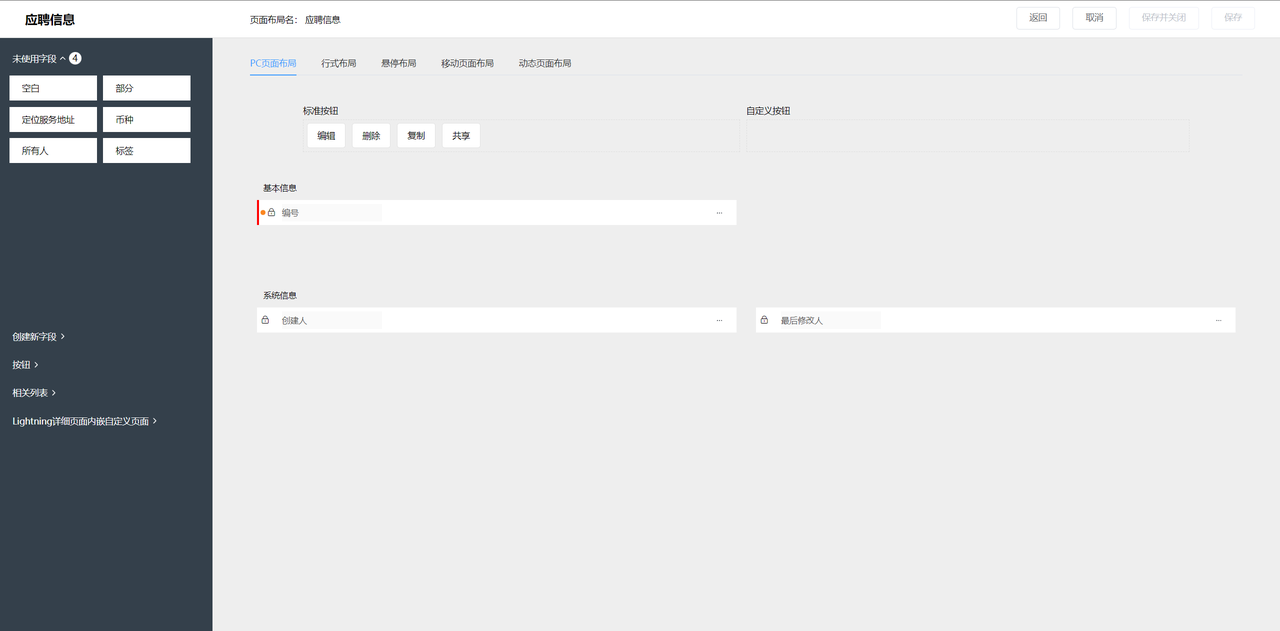Screen dimensions: 1280x631
Task: Click the 返回 button
Action: click(1037, 18)
